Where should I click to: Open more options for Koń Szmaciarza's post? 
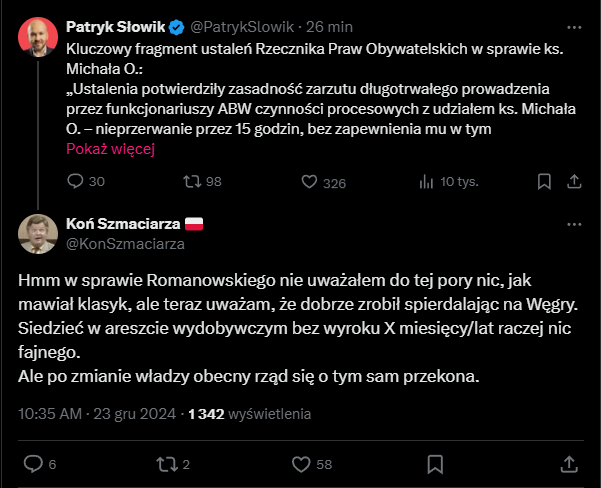573,224
